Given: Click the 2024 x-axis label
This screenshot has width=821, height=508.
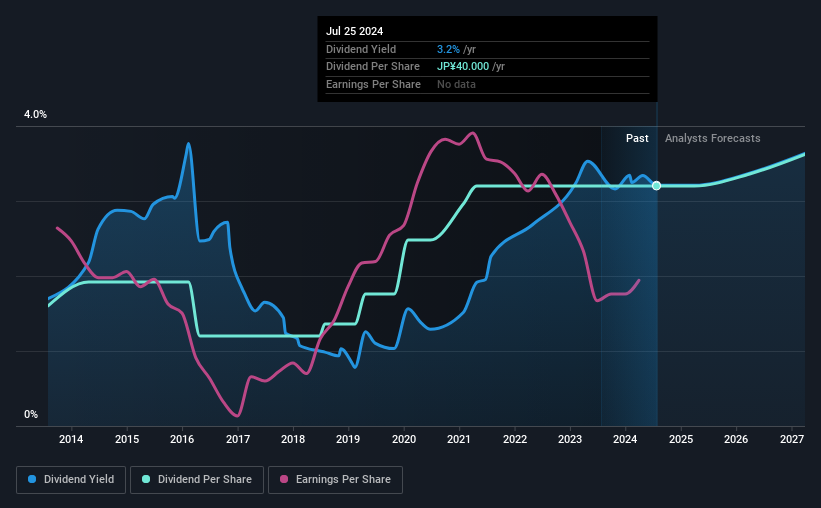Looking at the screenshot, I should coord(625,439).
